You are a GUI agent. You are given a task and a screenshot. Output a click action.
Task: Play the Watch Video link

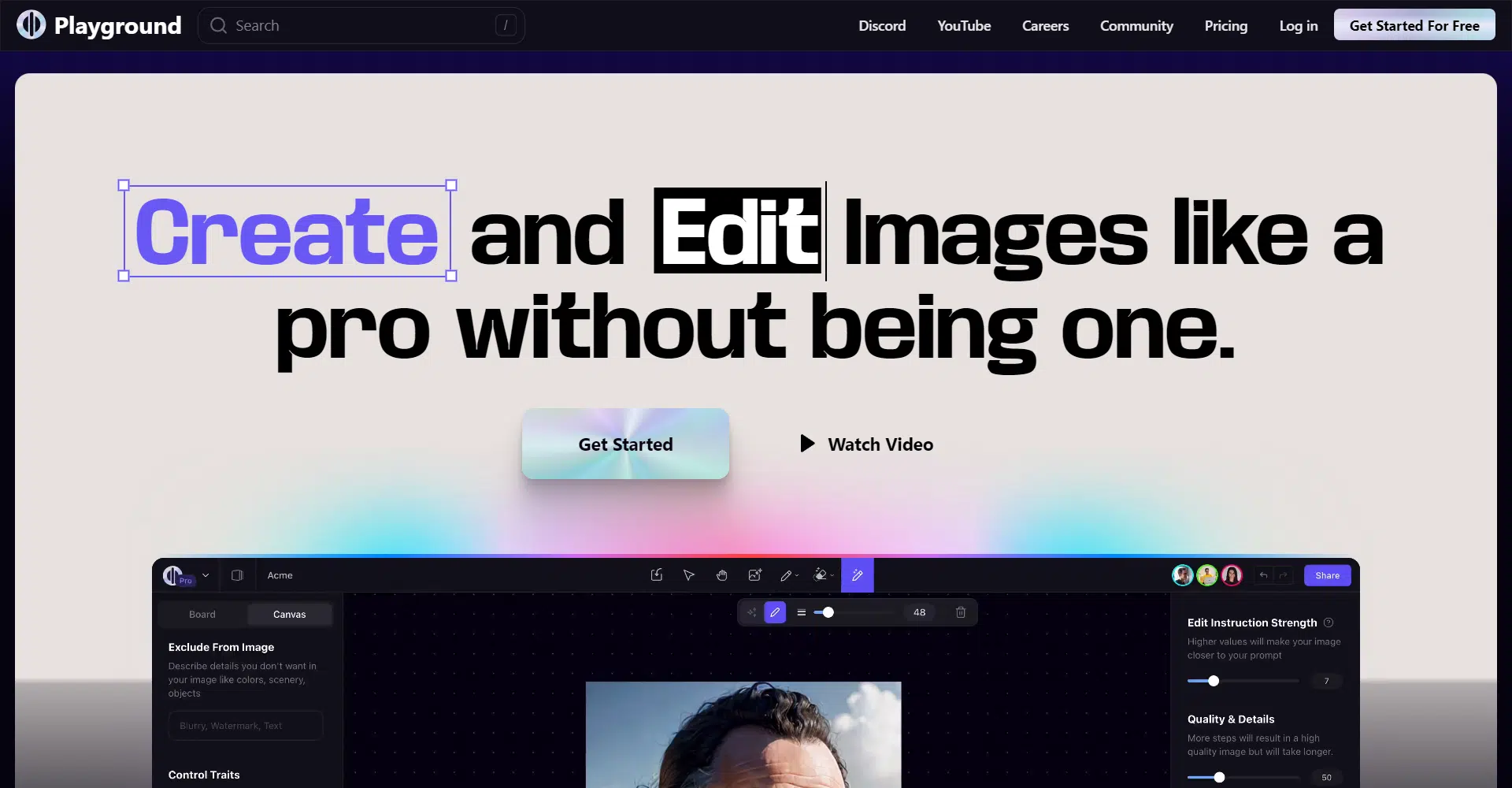point(866,444)
